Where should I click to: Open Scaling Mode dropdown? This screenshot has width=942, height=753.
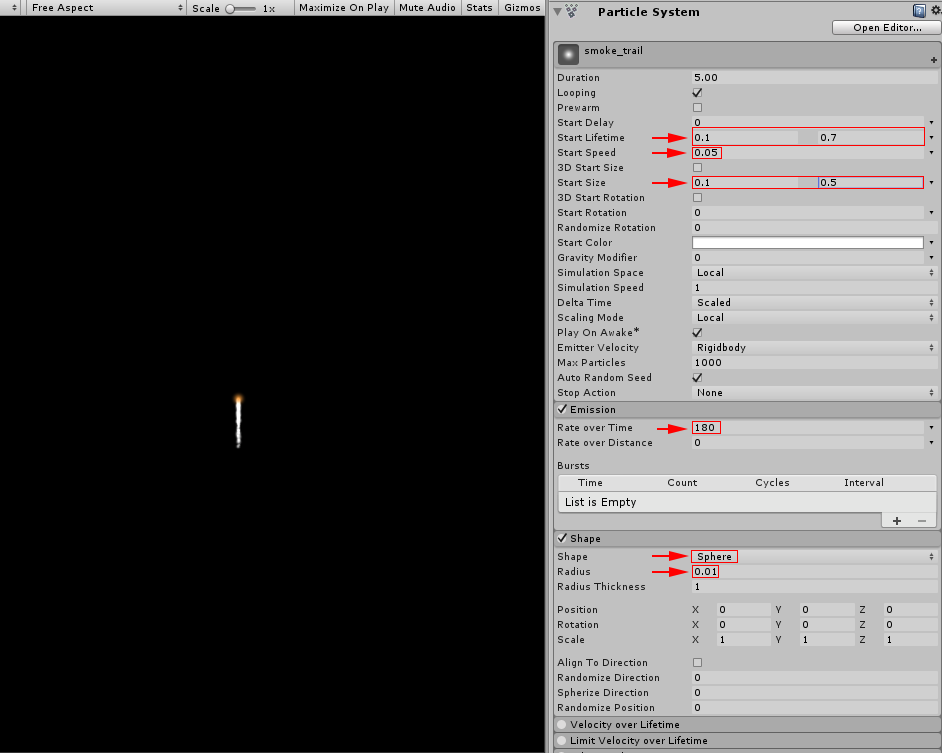(x=814, y=318)
